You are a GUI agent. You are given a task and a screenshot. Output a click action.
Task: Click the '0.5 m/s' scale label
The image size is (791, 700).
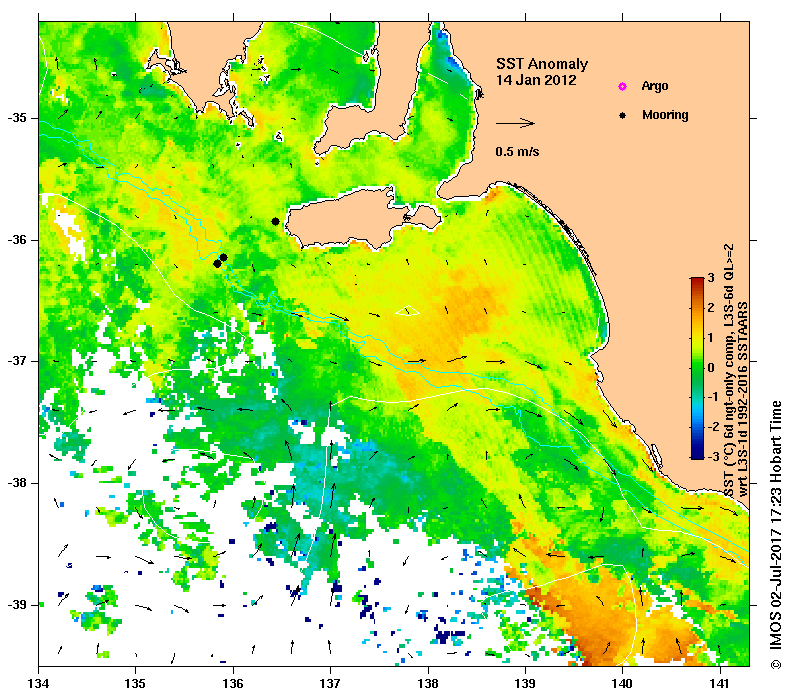517,151
